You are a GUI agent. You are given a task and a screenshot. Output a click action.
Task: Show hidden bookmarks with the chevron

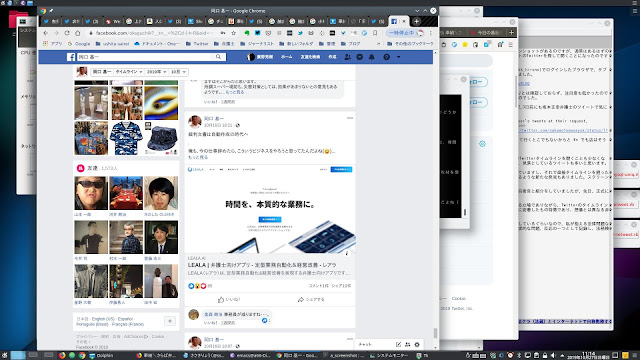click(378, 43)
